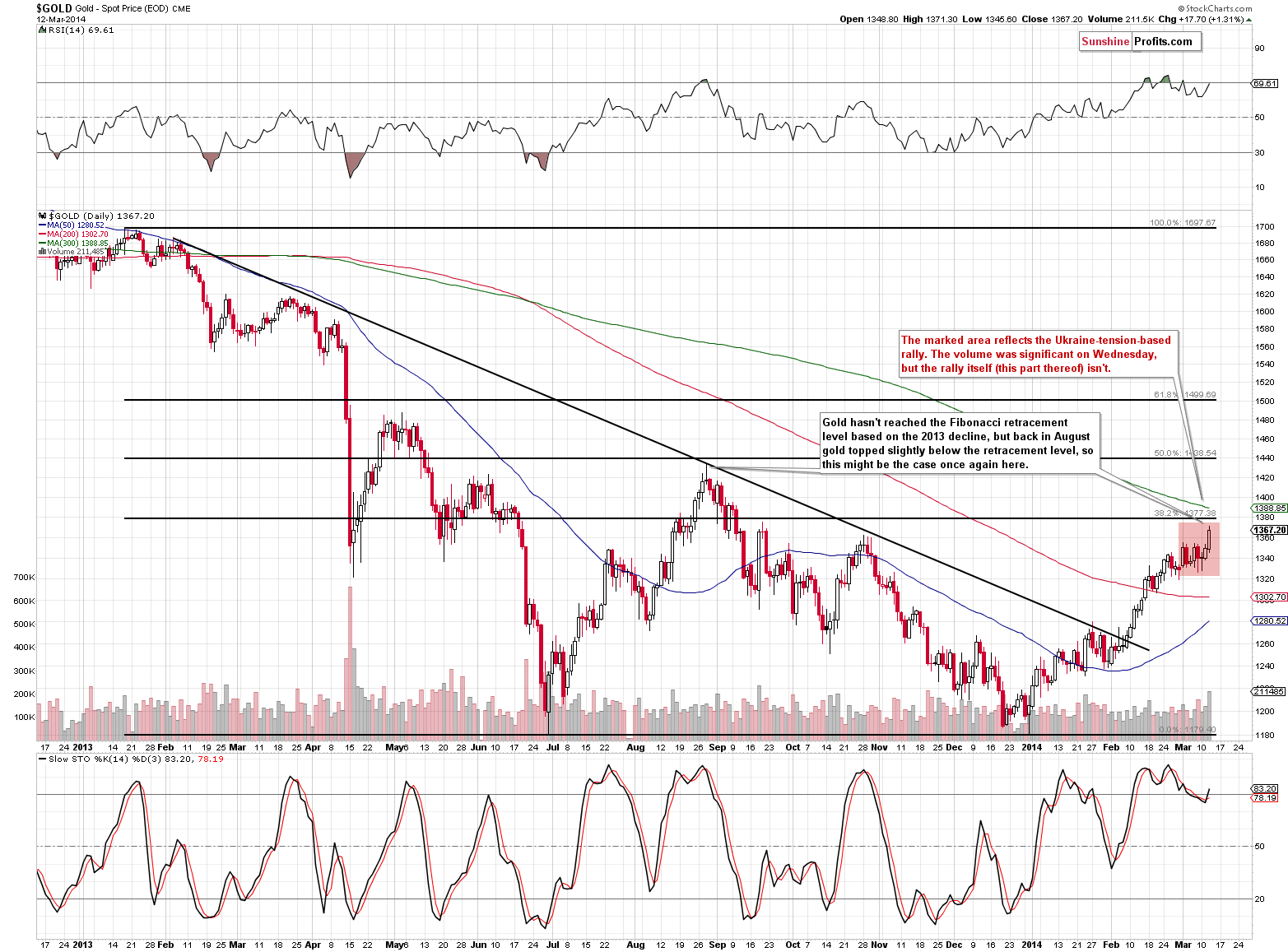Click the Volume 211,485 legend text
Image resolution: width=1288 pixels, height=952 pixels.
77,252
